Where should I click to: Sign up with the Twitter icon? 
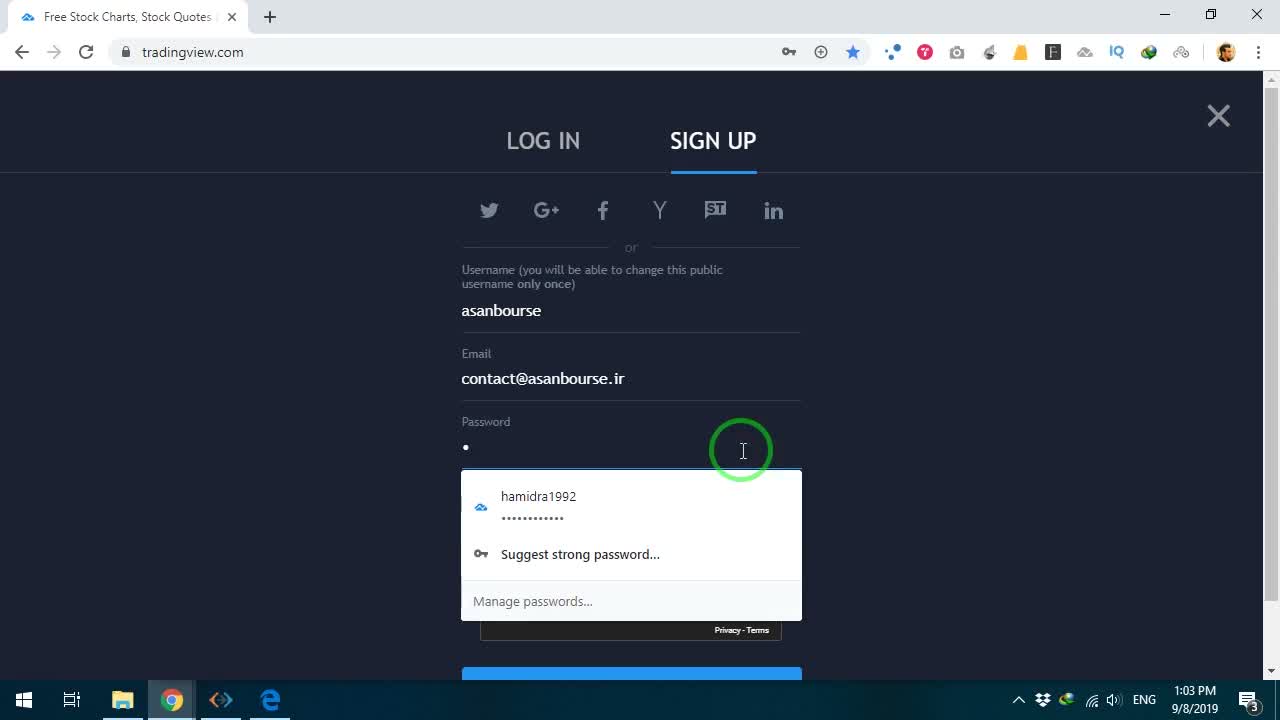pyautogui.click(x=489, y=210)
